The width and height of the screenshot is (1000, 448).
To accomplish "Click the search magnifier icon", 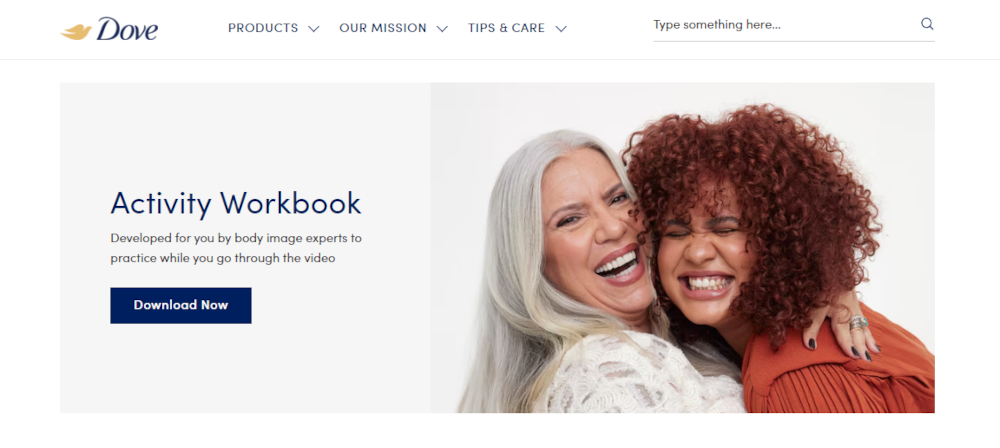I will pos(927,24).
